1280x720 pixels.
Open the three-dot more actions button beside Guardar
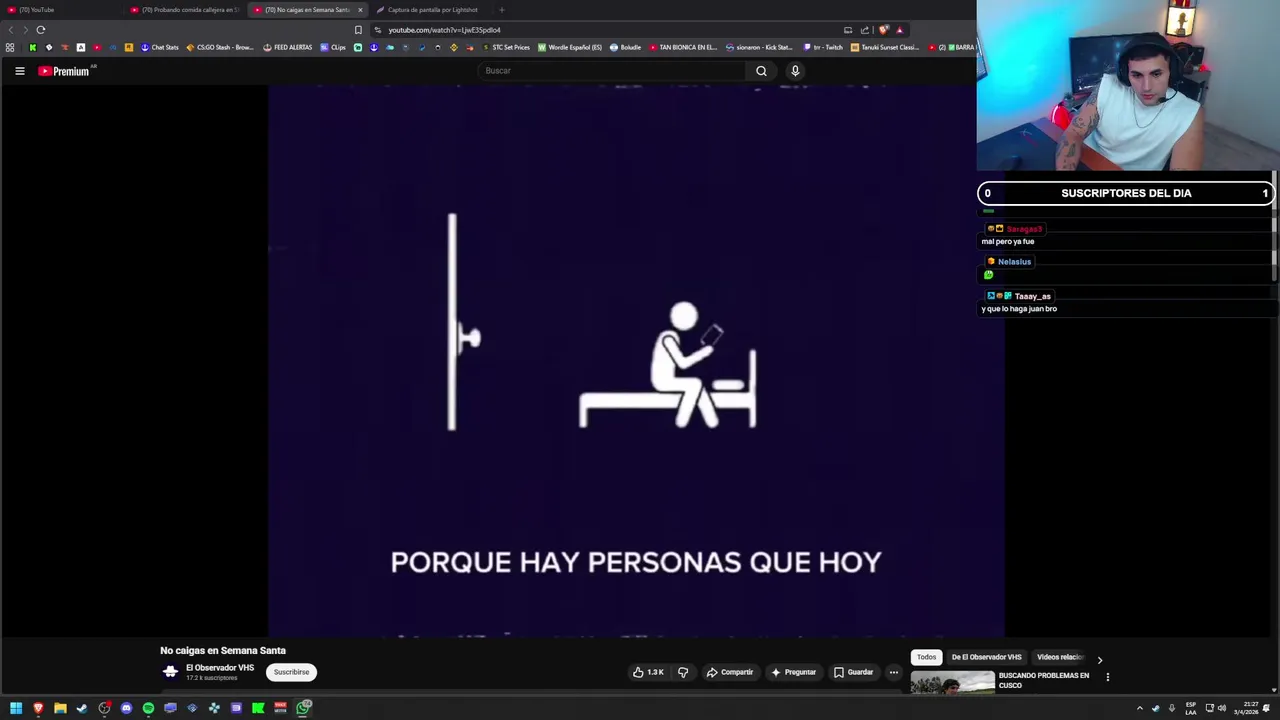point(894,672)
